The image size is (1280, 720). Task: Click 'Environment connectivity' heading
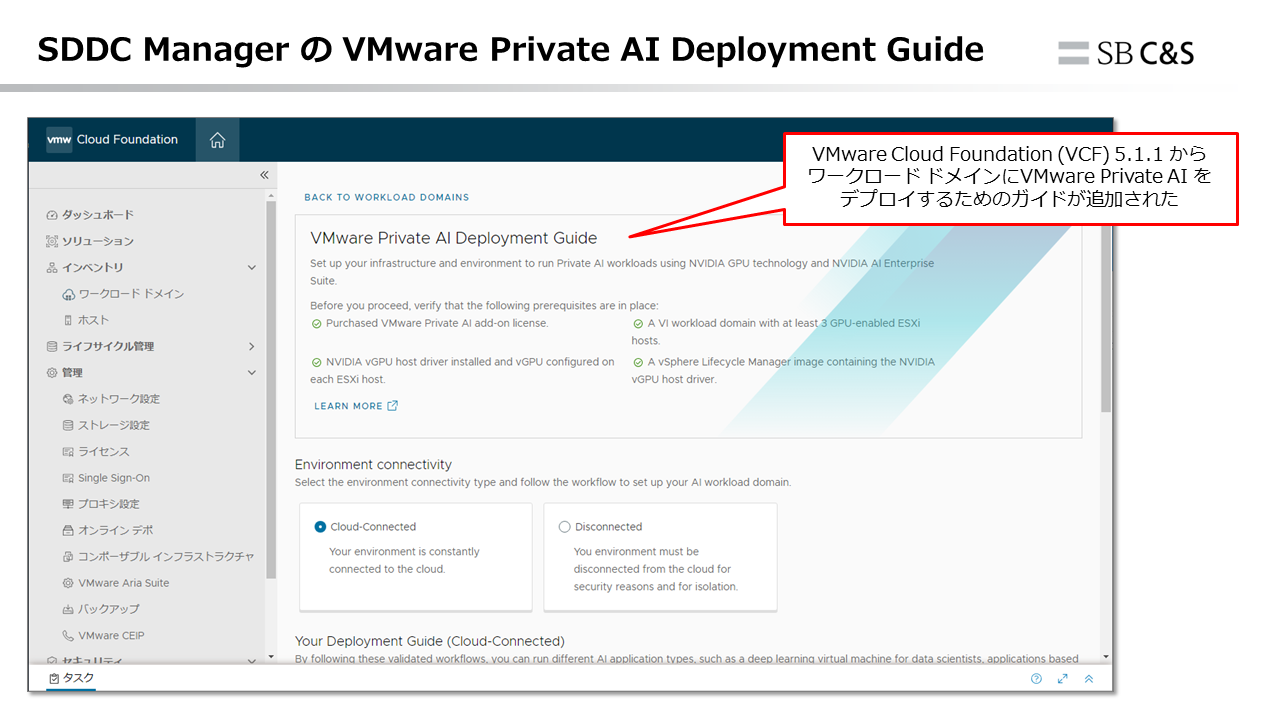click(x=373, y=465)
